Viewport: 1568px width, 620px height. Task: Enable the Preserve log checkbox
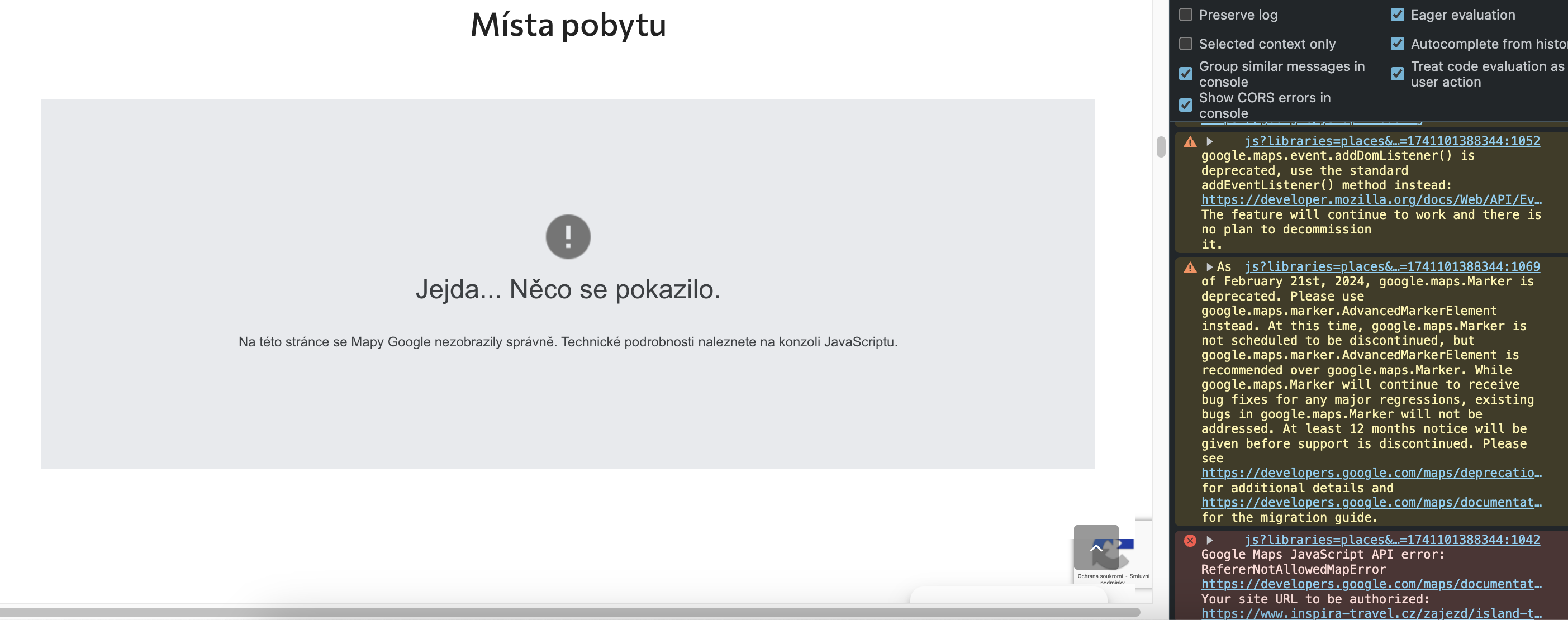(x=1185, y=15)
